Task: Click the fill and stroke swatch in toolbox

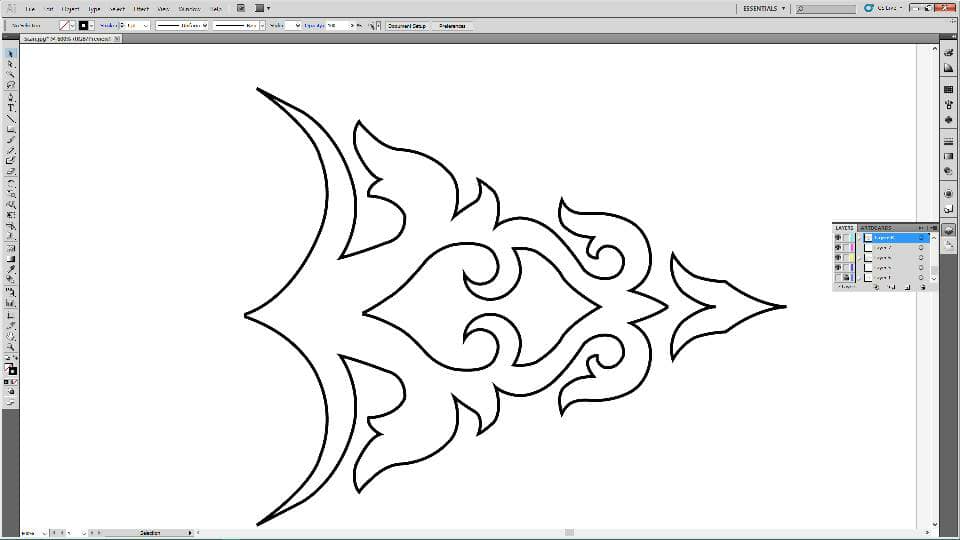Action: [x=10, y=369]
